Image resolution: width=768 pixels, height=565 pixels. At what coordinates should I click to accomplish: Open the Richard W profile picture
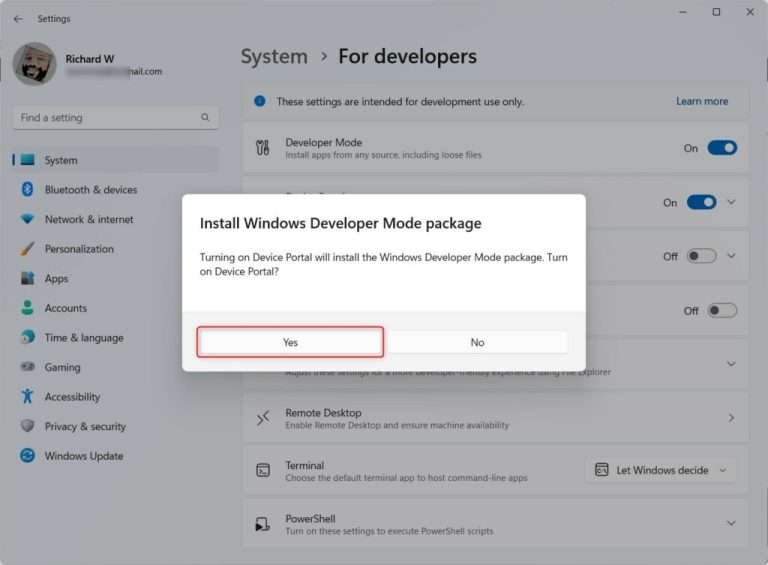pos(34,64)
